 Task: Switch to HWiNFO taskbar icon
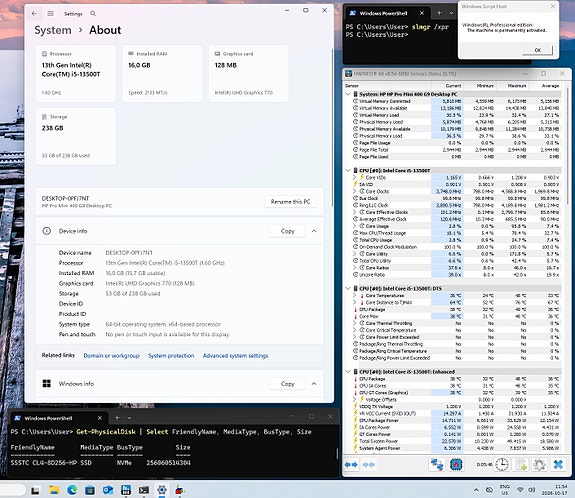coord(126,490)
